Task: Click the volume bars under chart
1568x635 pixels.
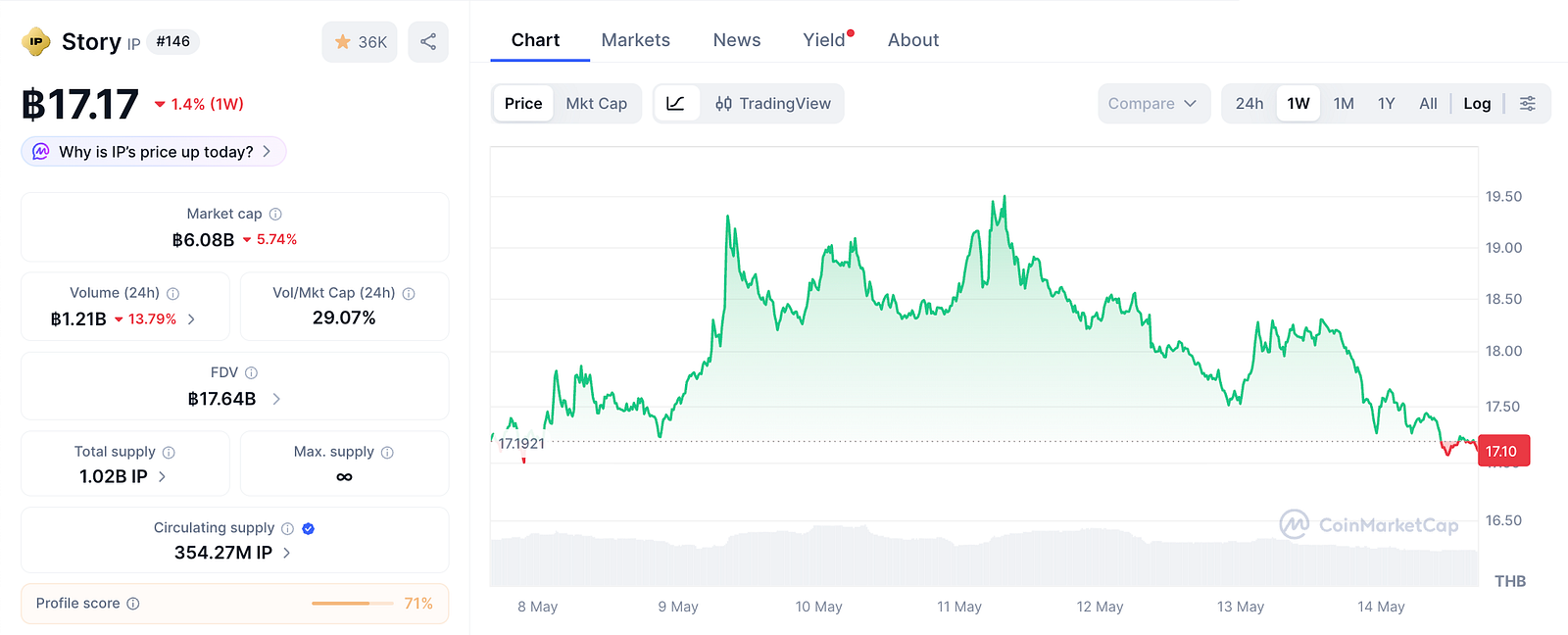Action: click(x=984, y=559)
